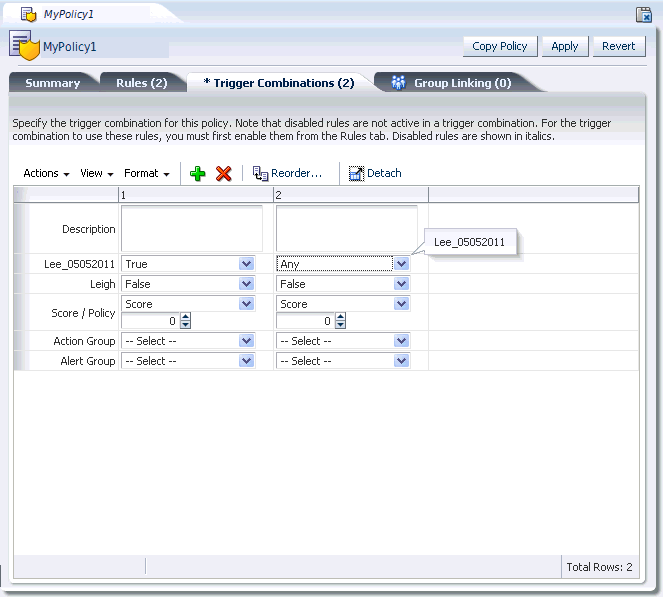Select the Trigger Combinations (2) tab

[x=279, y=83]
